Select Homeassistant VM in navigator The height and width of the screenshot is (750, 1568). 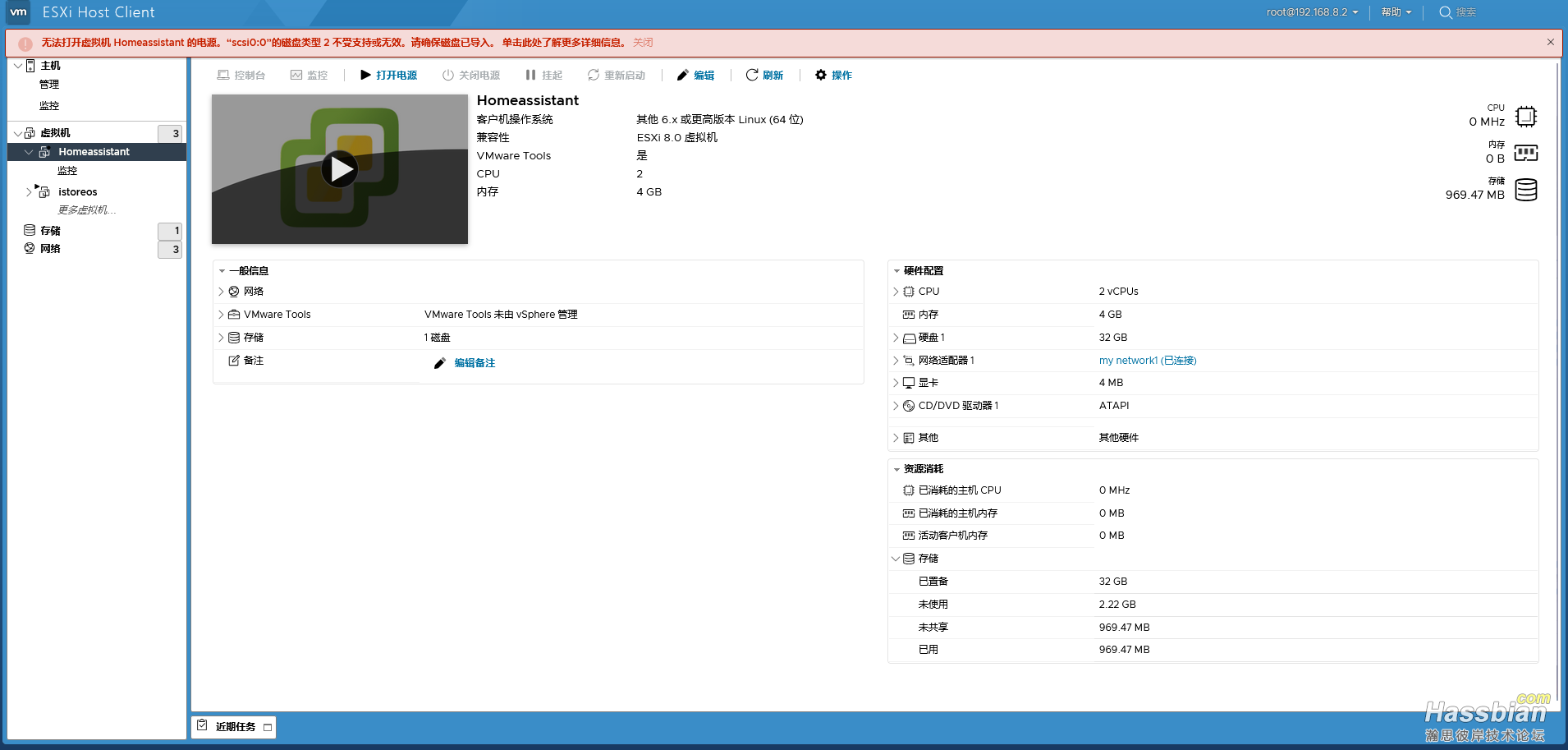point(94,152)
